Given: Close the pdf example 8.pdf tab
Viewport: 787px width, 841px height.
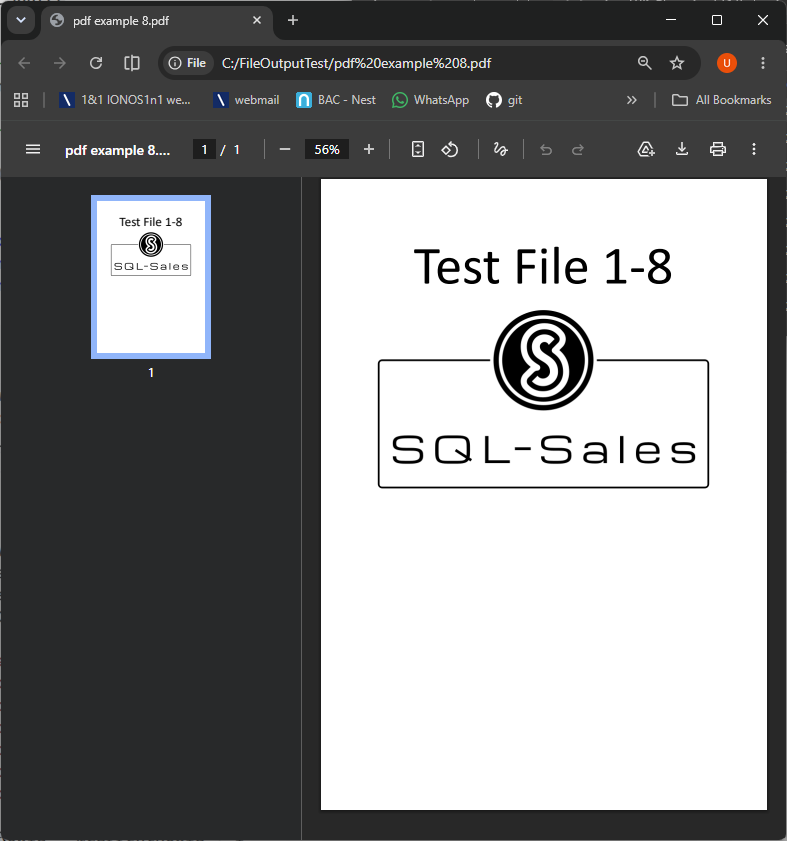Looking at the screenshot, I should (256, 20).
